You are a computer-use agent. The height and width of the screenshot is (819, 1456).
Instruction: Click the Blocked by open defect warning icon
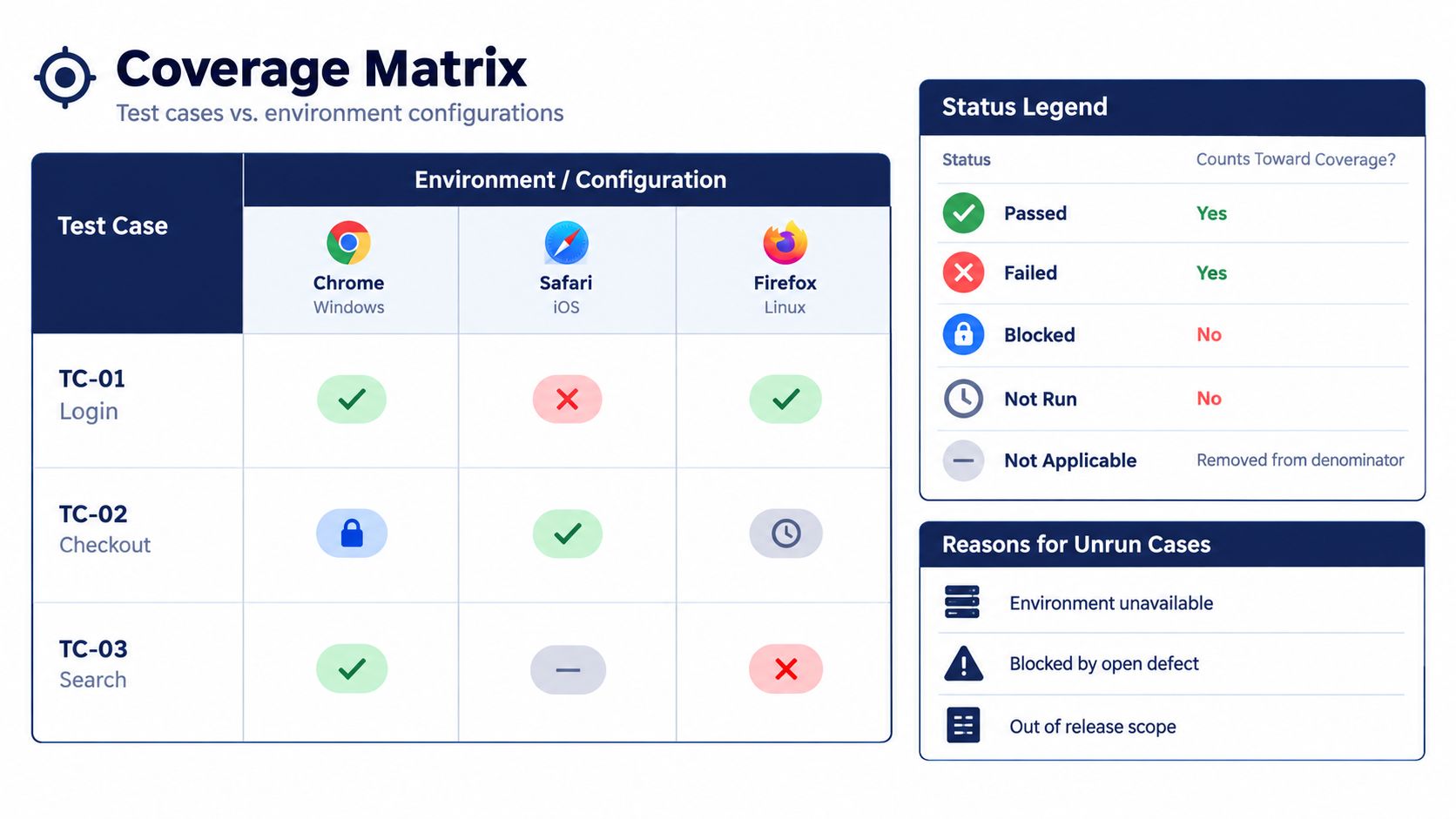[x=963, y=663]
